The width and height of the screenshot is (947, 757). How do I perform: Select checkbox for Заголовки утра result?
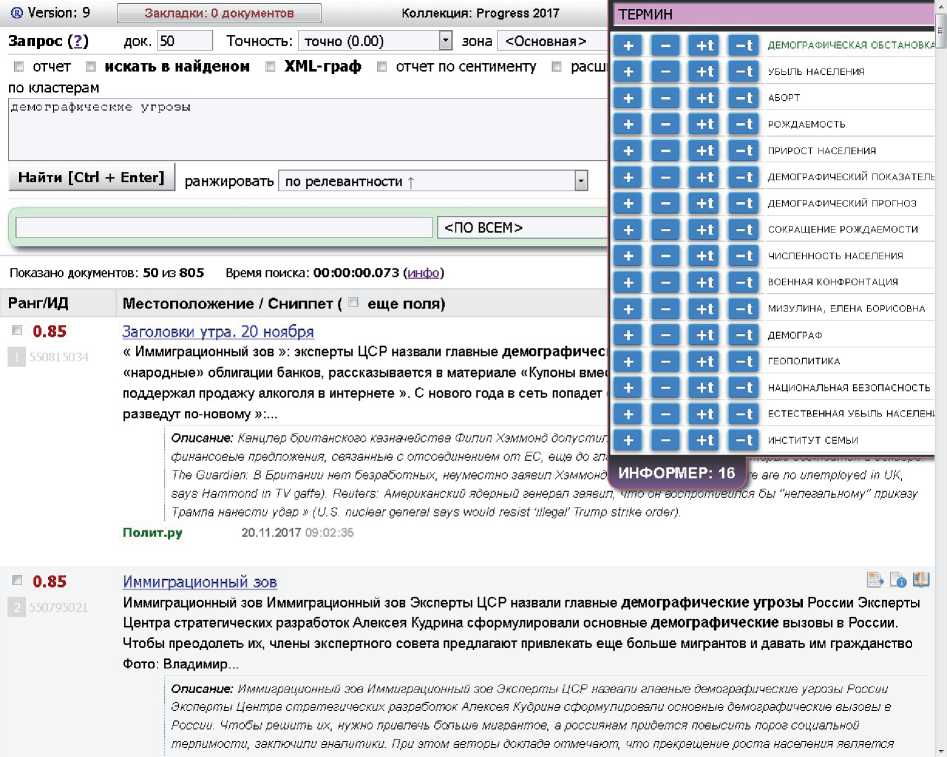tap(18, 330)
